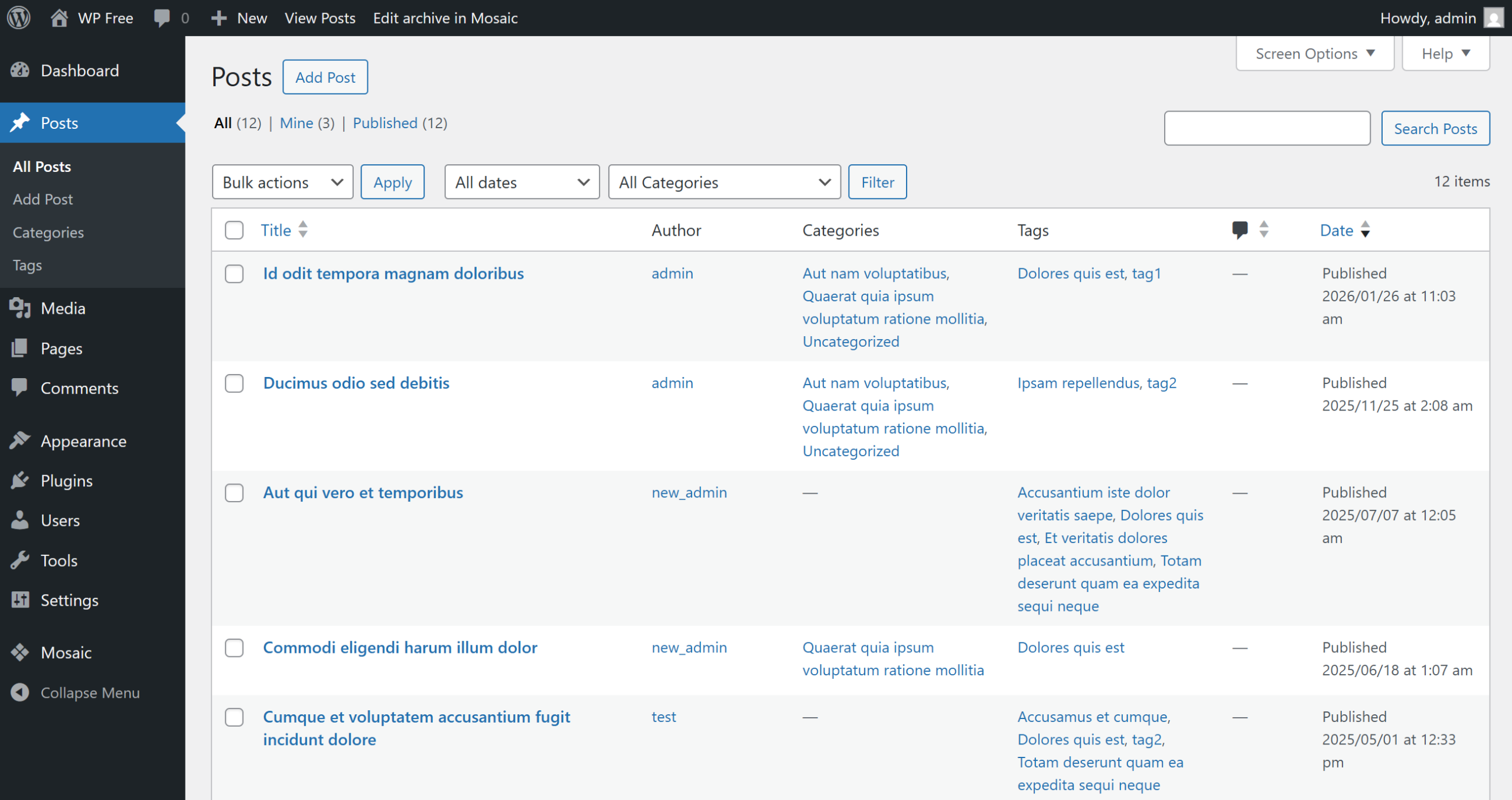Viewport: 1512px width, 800px height.
Task: Open the Mosaic menu icon
Action: coord(20,652)
